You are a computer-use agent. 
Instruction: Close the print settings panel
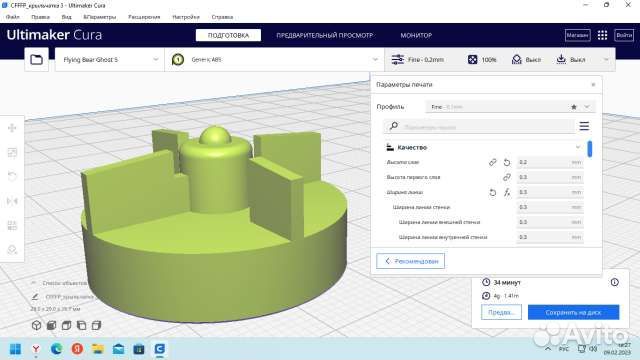(593, 84)
